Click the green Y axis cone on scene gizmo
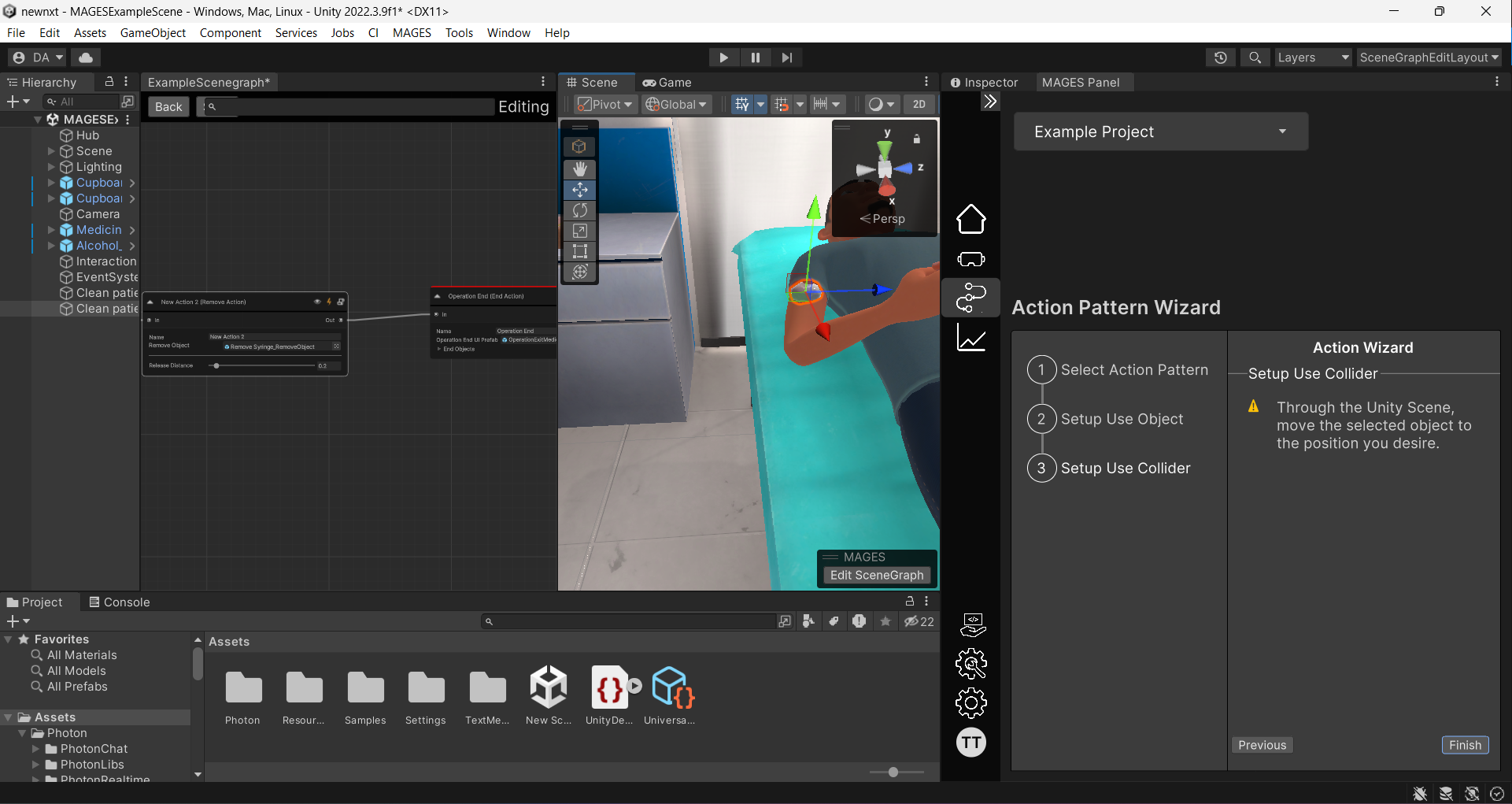This screenshot has height=804, width=1512. click(x=885, y=147)
